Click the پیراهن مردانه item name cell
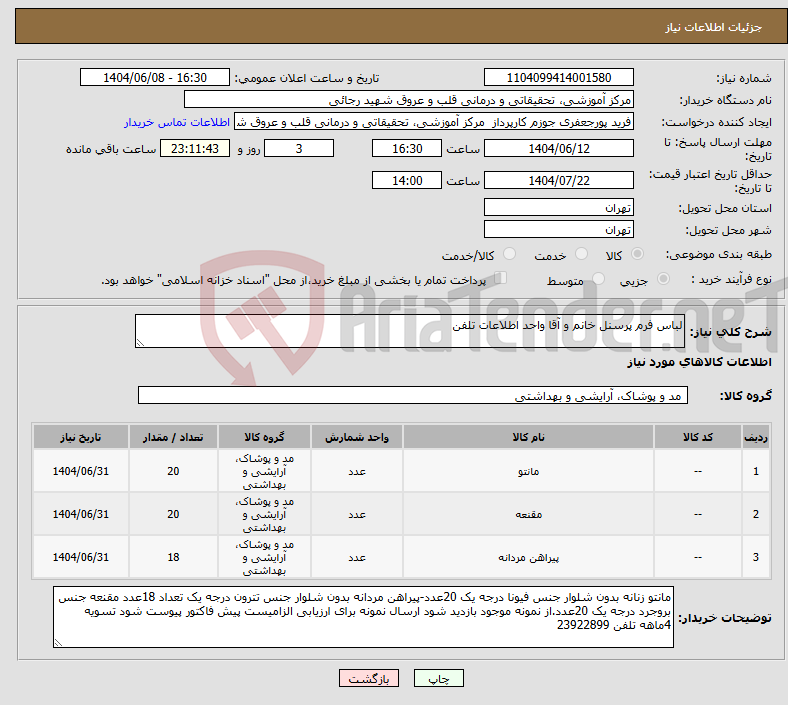This screenshot has width=788, height=705. click(x=528, y=557)
